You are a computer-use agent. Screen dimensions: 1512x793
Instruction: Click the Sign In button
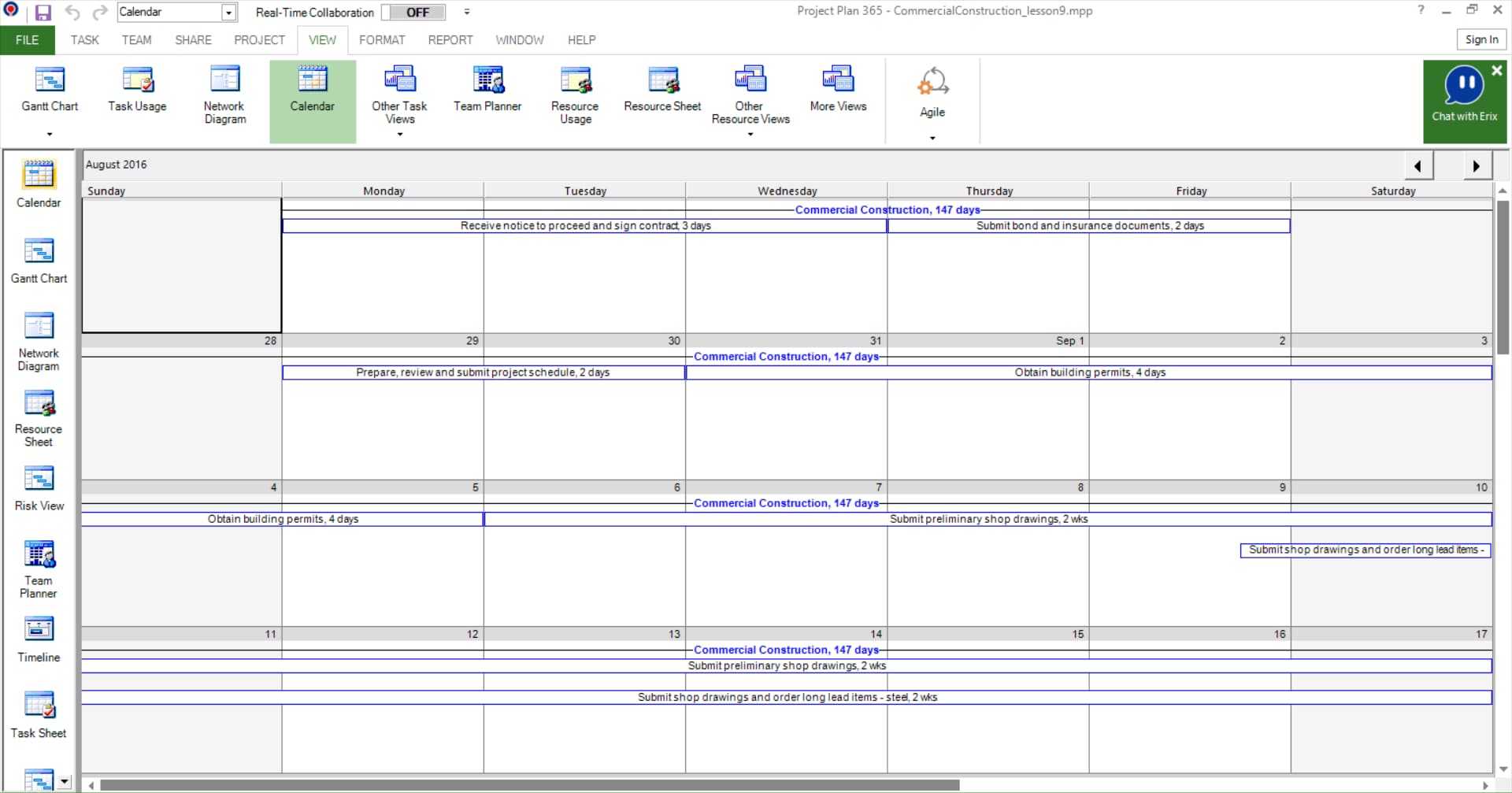(1481, 39)
